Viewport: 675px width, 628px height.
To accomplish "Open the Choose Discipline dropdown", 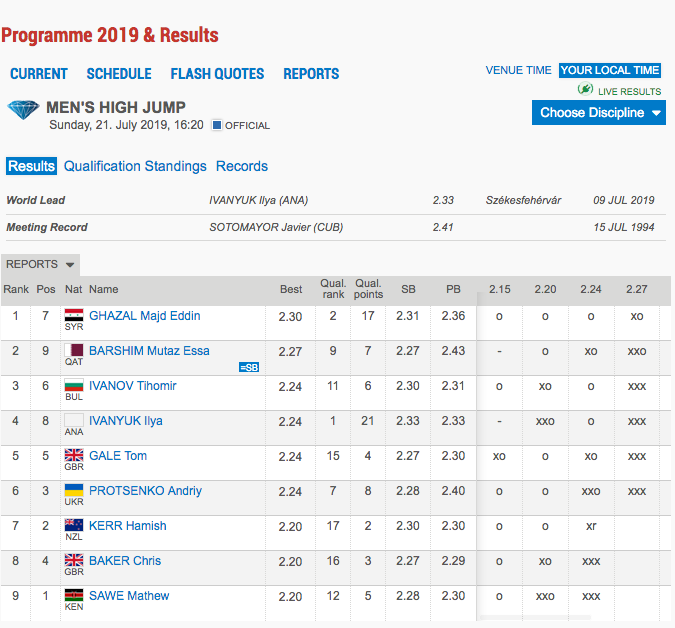I will [x=599, y=113].
